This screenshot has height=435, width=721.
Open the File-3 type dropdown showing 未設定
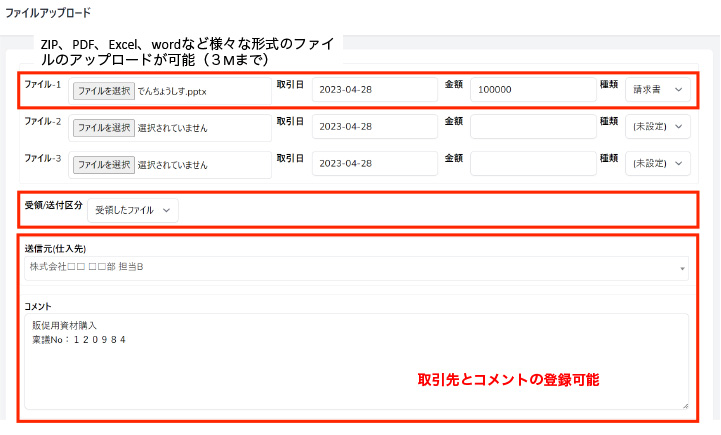(657, 163)
